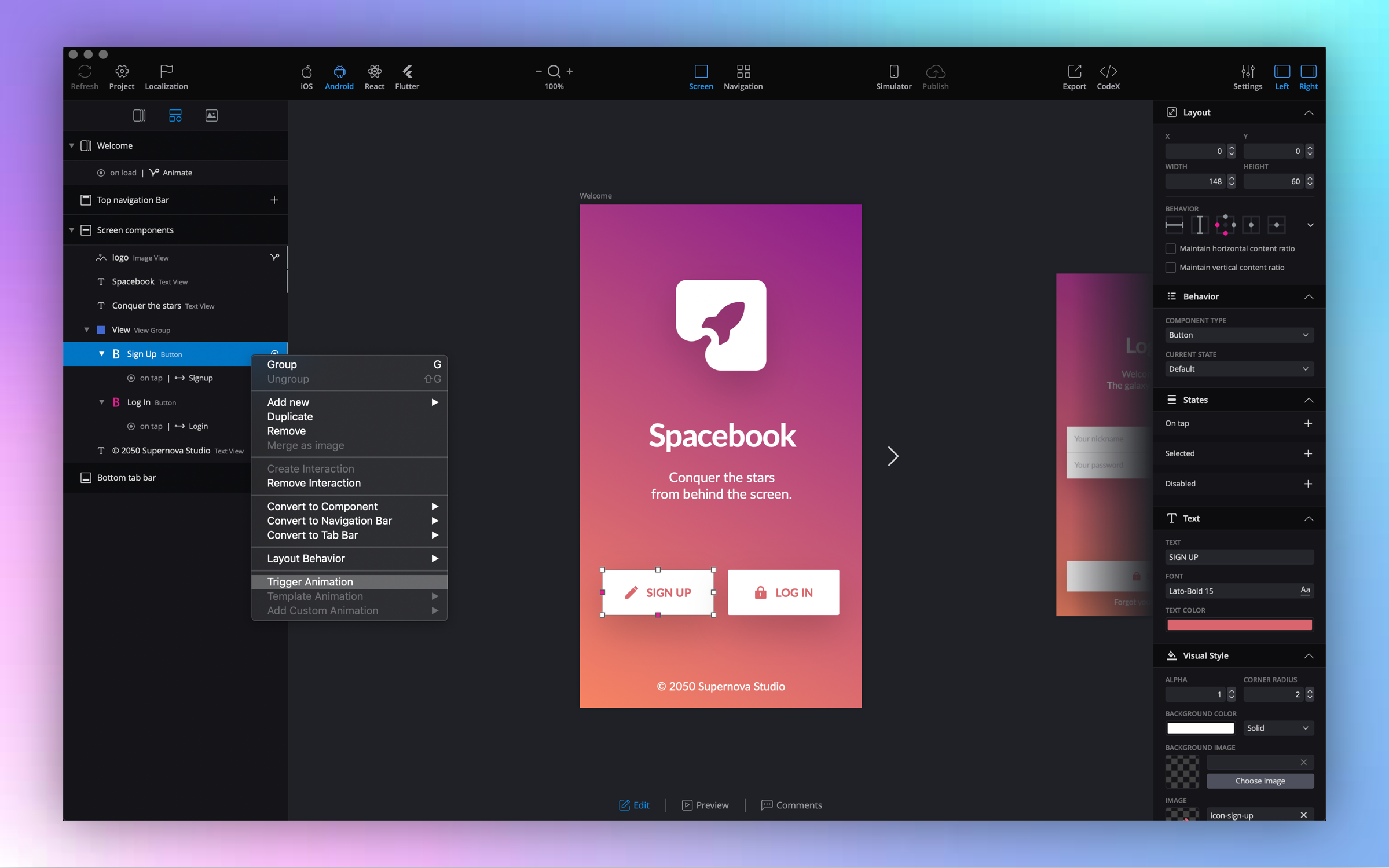Open the Component Type dropdown
Screen dimensions: 1389x868
(x=1238, y=335)
